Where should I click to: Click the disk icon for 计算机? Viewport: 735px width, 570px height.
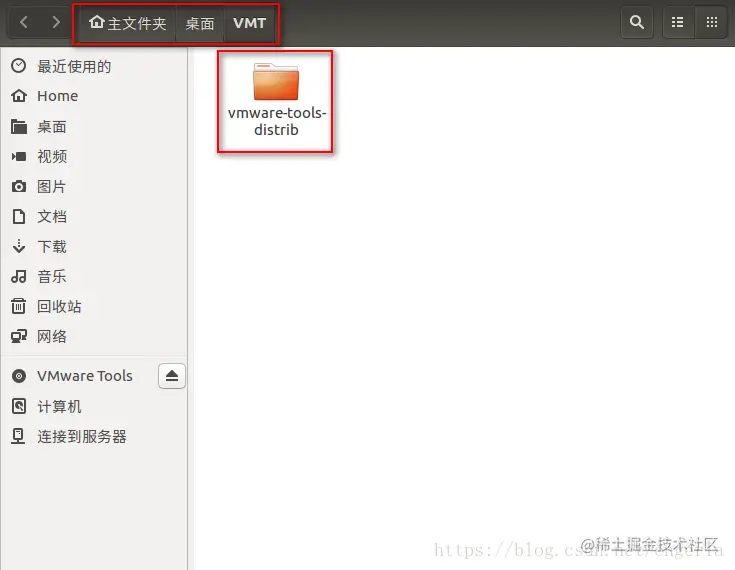tap(19, 406)
